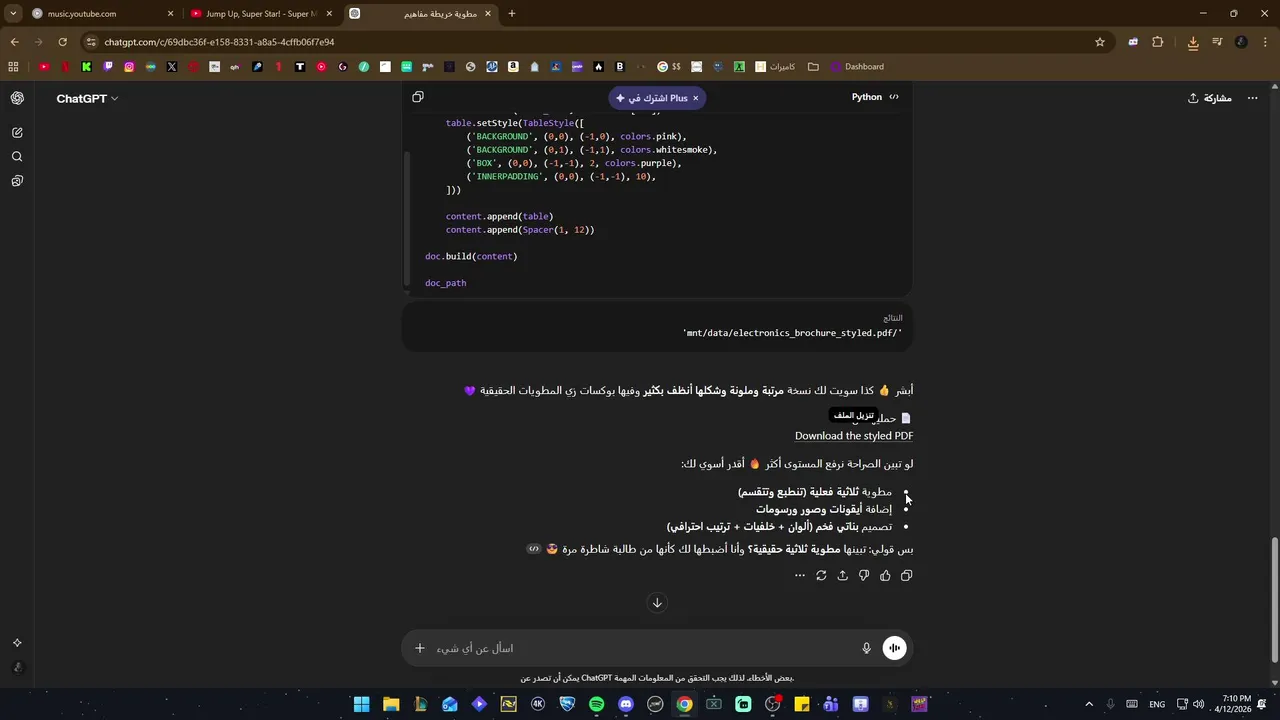The width and height of the screenshot is (1280, 720).
Task: Open a new browser tab
Action: click(x=511, y=14)
